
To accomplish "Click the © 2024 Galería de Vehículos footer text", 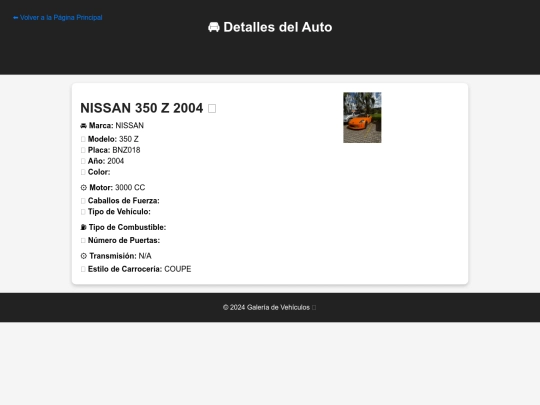I will 266,308.
